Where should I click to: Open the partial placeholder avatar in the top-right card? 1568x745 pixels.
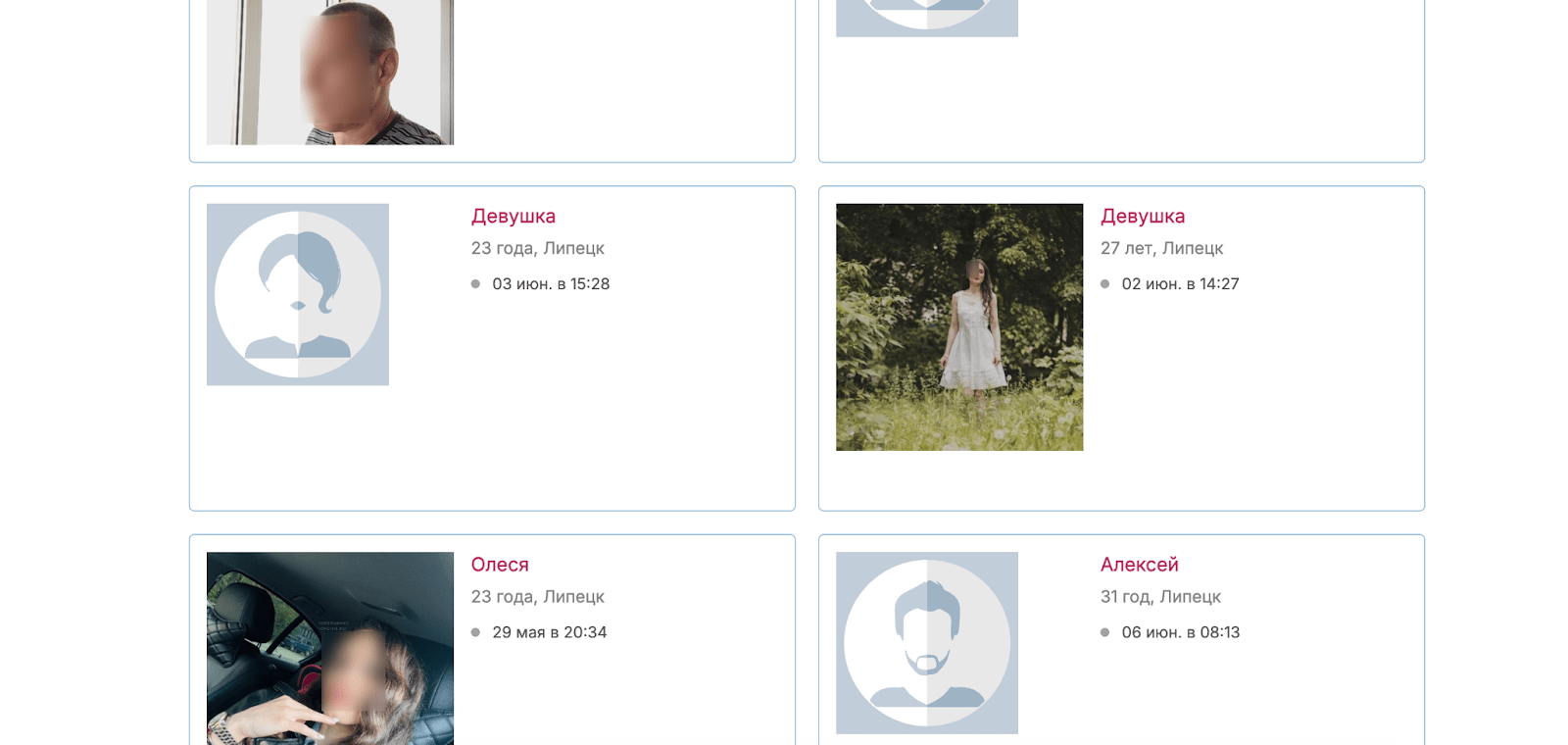pos(927,19)
